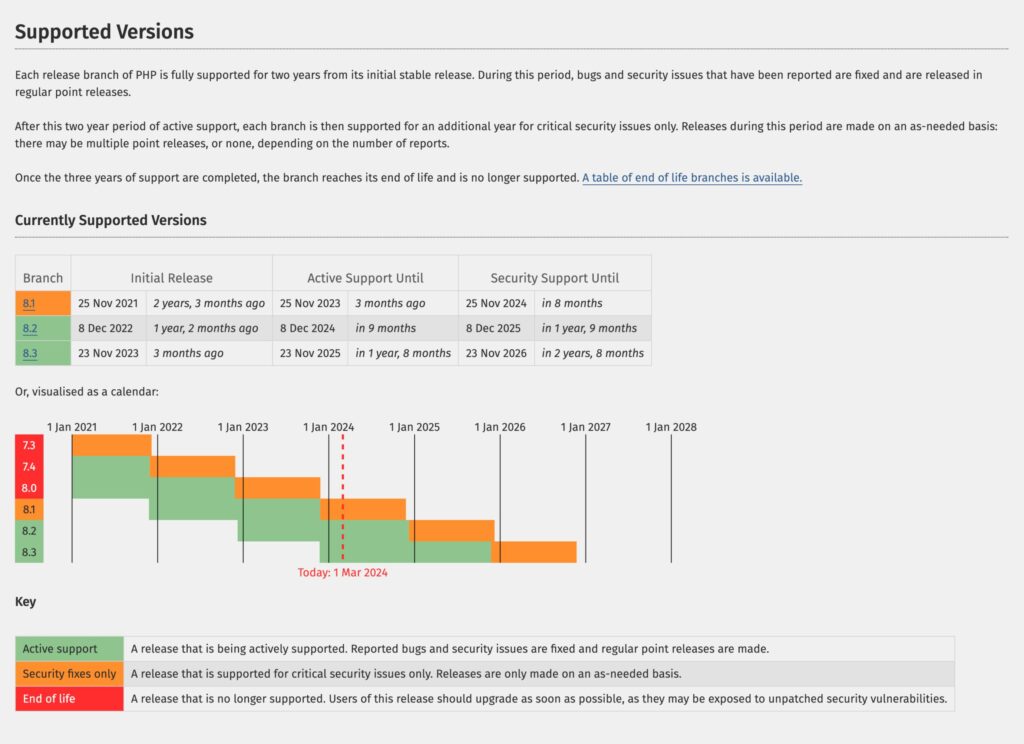Open the 8.1 branch link in the table

(x=29, y=303)
